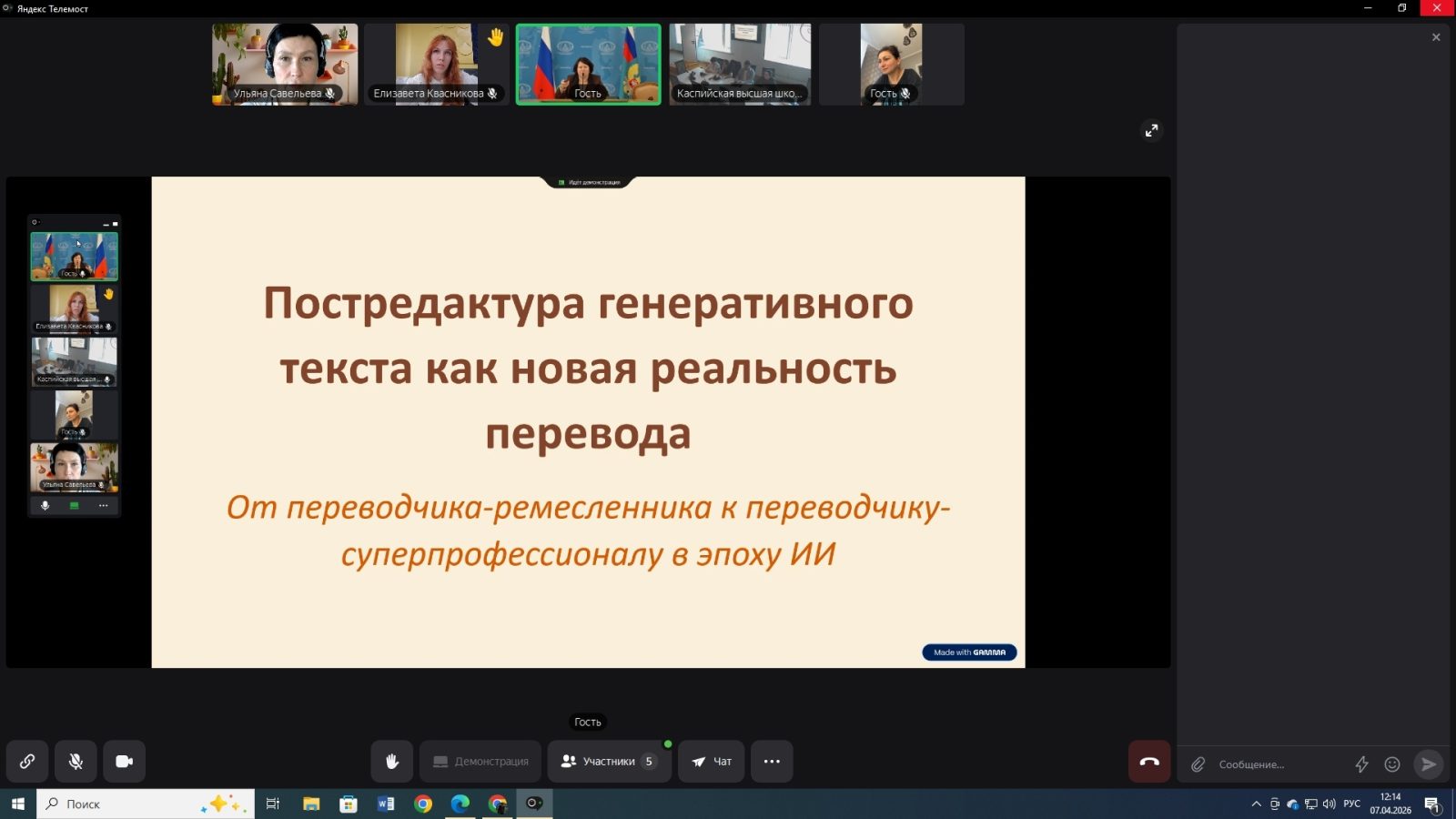Open Microsoft Word from the taskbar
Image resolution: width=1456 pixels, height=819 pixels.
[386, 804]
